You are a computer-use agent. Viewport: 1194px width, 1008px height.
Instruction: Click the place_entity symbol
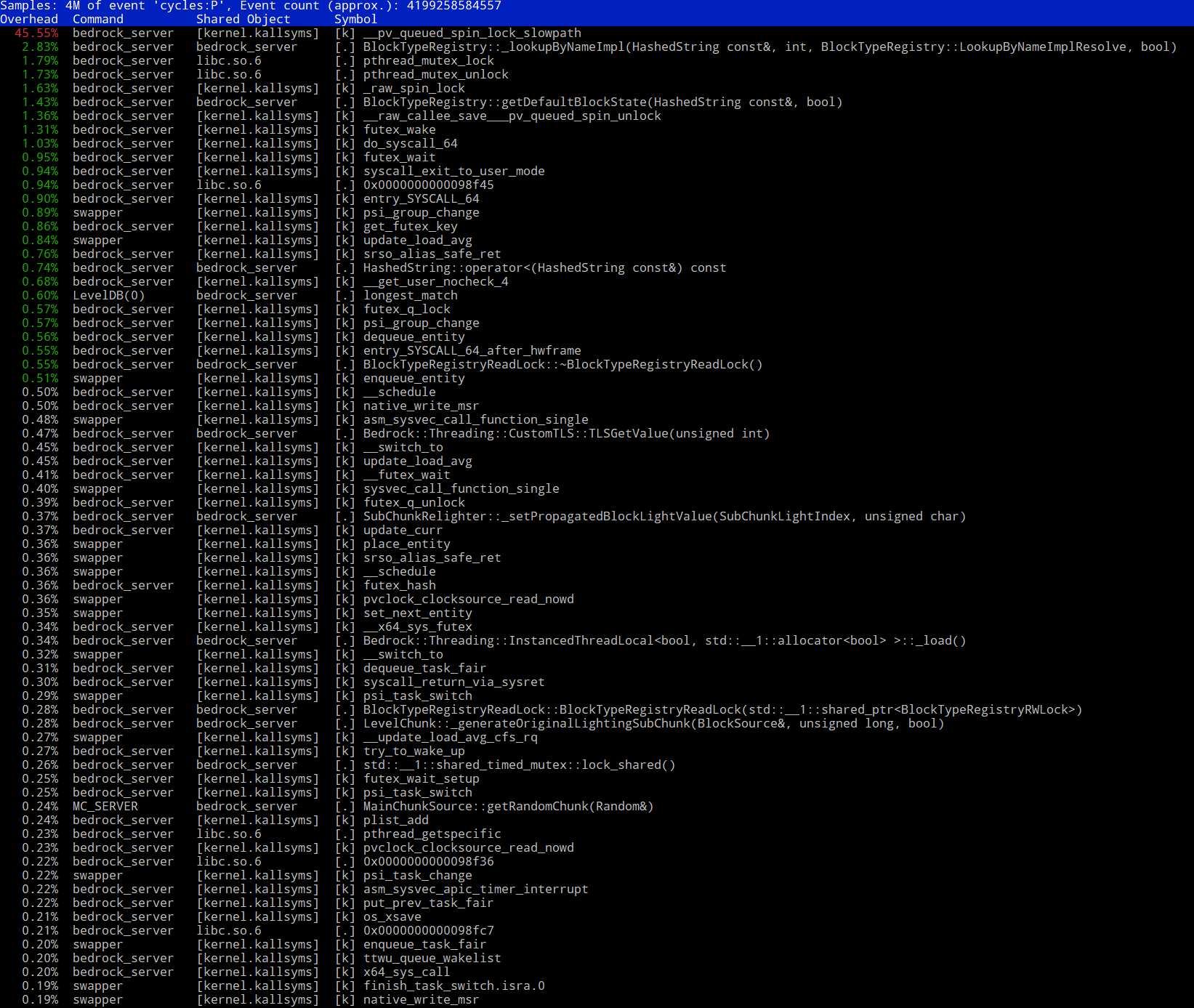pyautogui.click(x=407, y=544)
